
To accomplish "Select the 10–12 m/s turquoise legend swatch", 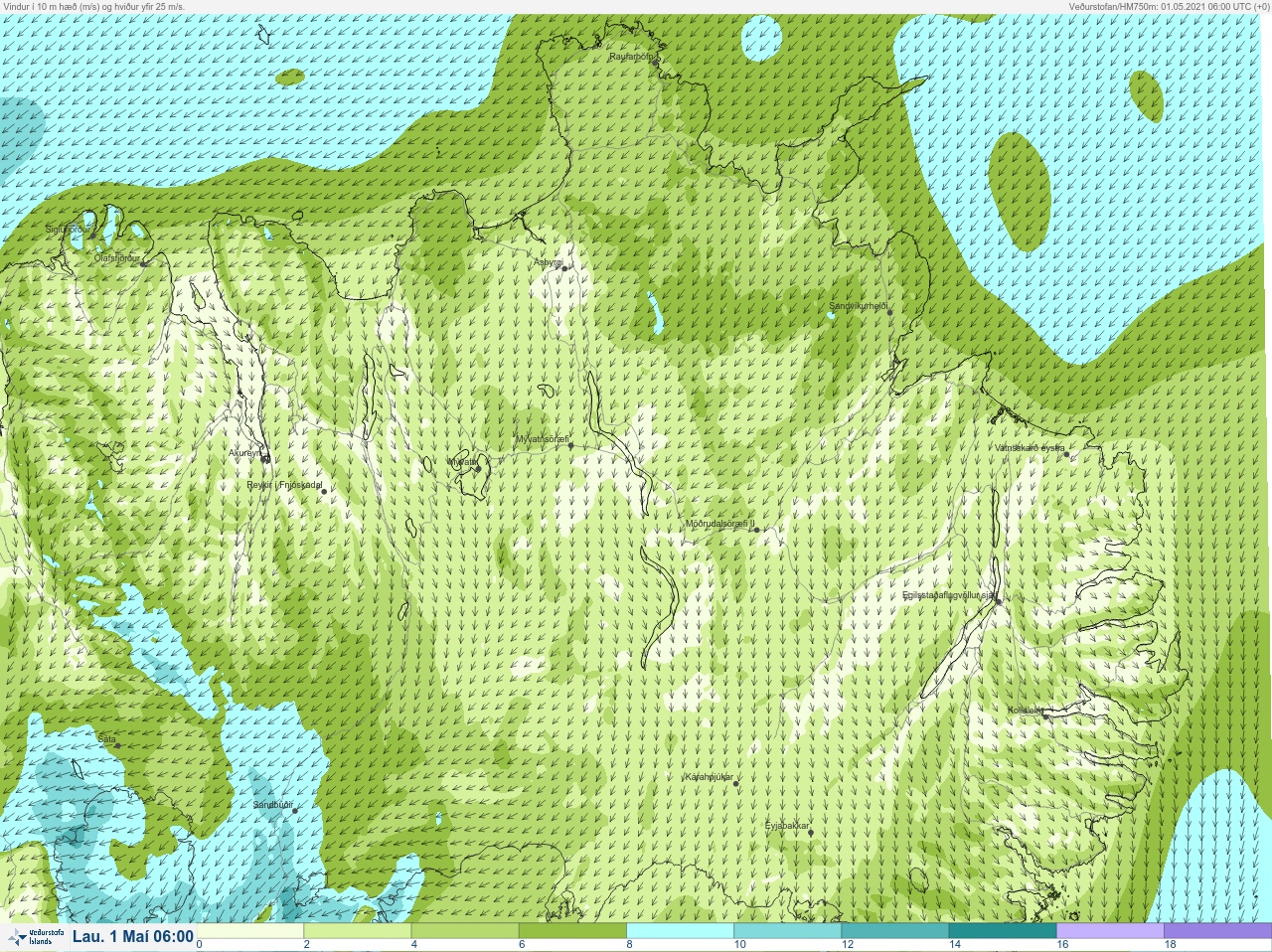I will click(x=787, y=931).
